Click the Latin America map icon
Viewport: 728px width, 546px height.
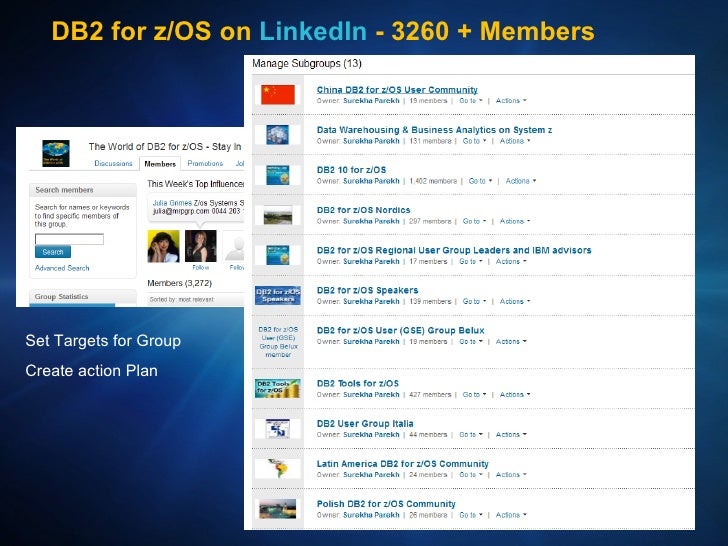pyautogui.click(x=278, y=468)
